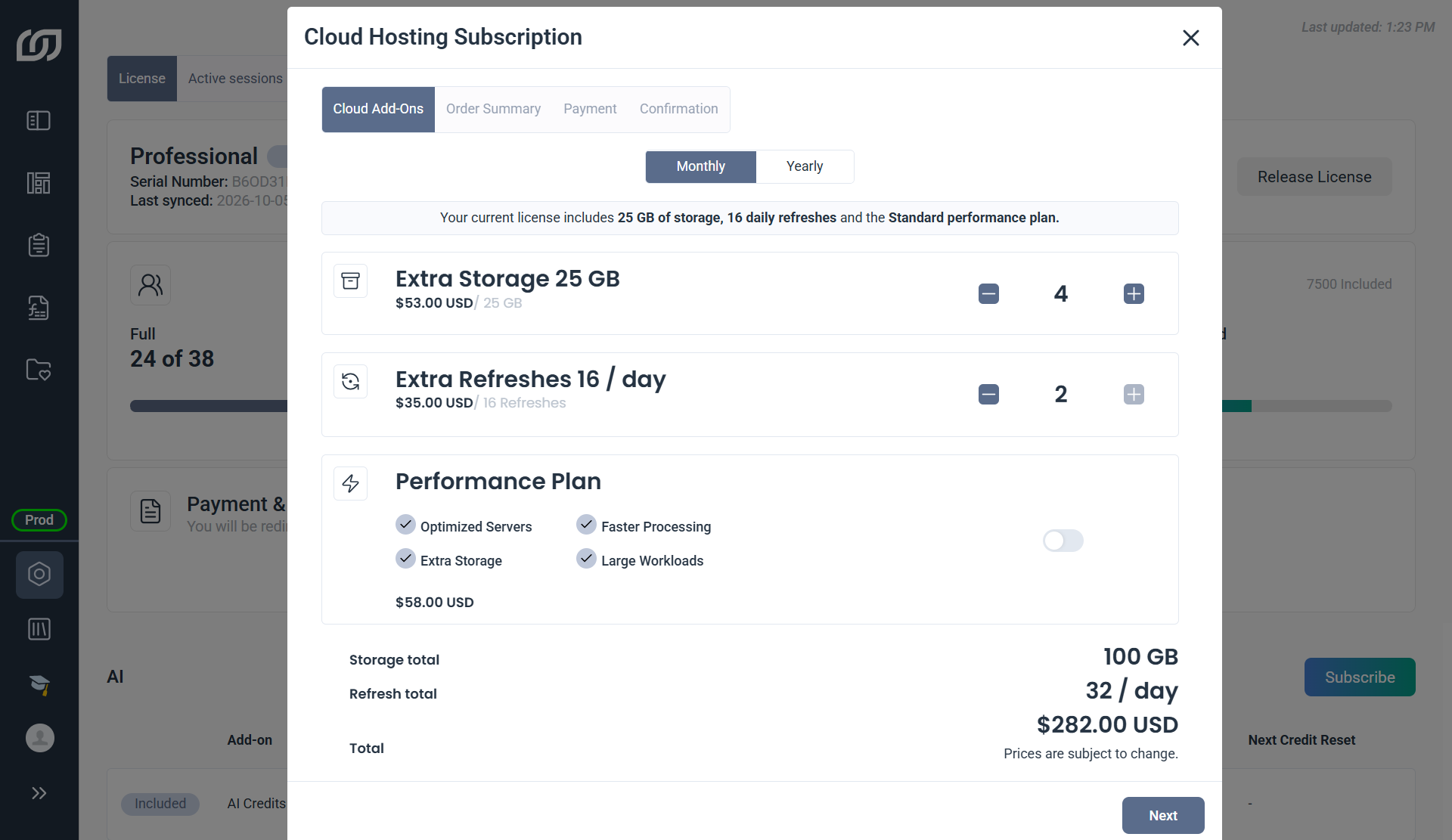Click the Extra Storage archive icon
This screenshot has width=1452, height=840.
351,281
